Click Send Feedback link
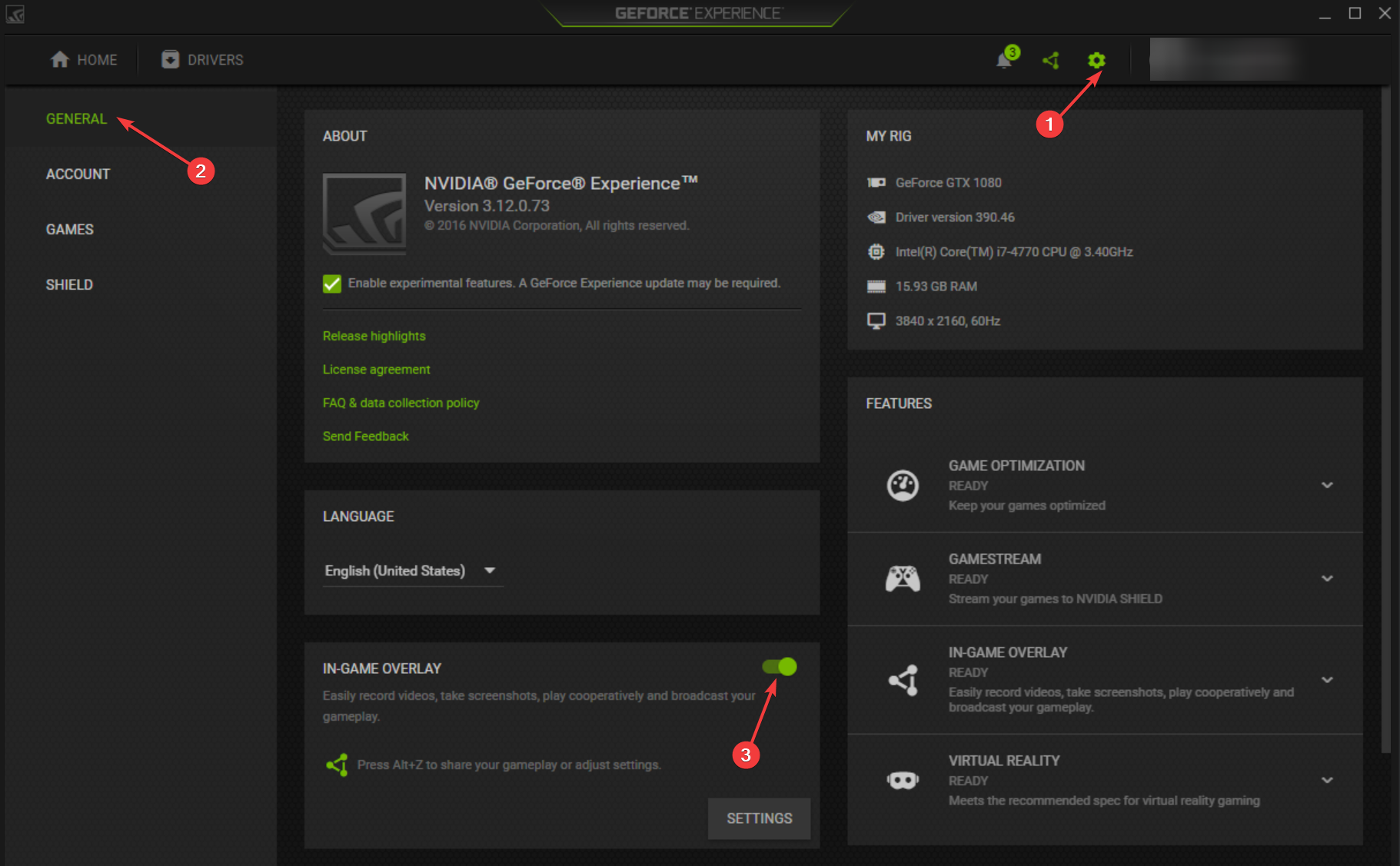The height and width of the screenshot is (866, 1400). (x=365, y=436)
